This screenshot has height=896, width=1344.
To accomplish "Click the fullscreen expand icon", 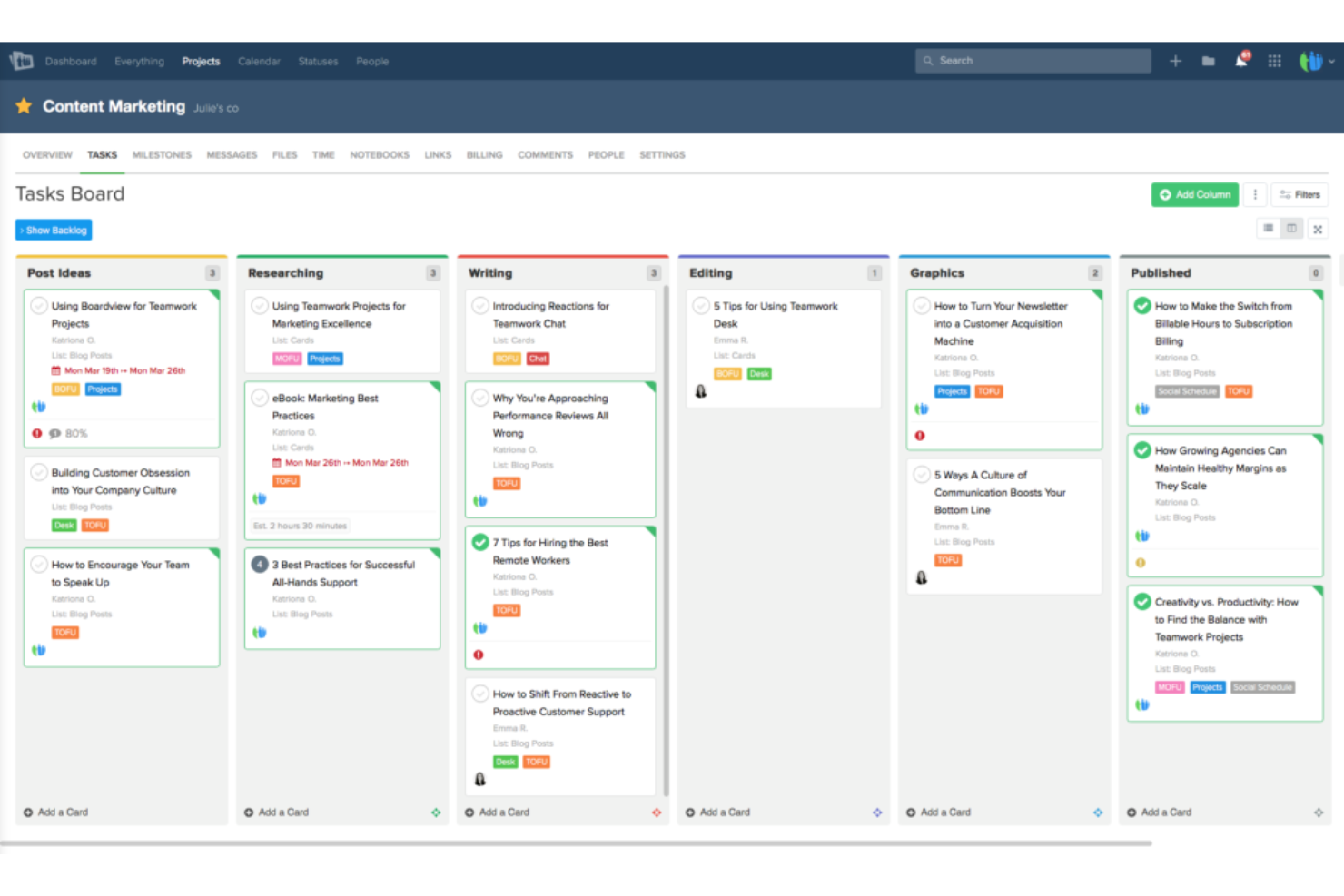I will pos(1318,230).
